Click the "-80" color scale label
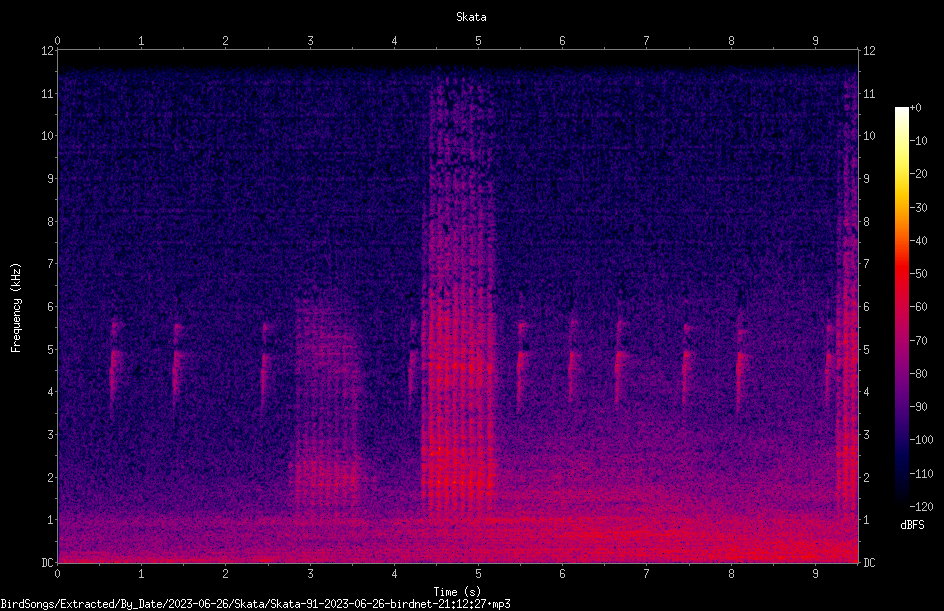 point(918,374)
